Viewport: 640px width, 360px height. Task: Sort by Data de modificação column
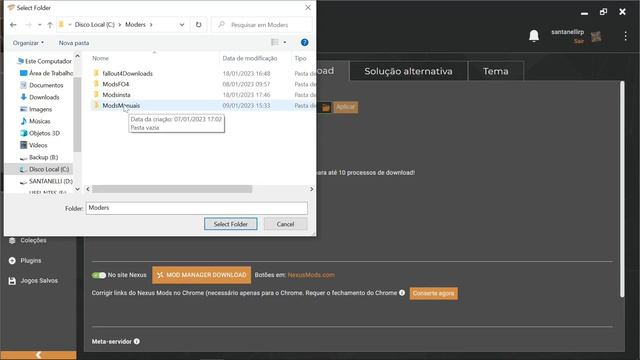250,58
